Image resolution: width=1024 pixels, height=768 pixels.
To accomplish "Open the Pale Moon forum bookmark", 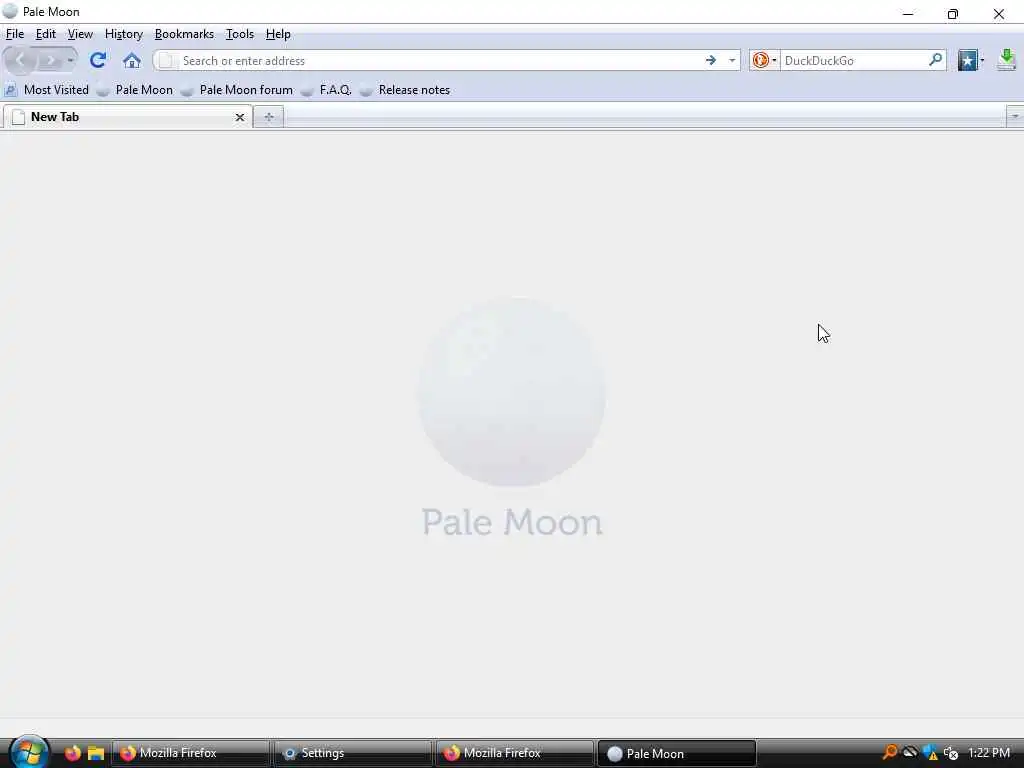I will 237,90.
